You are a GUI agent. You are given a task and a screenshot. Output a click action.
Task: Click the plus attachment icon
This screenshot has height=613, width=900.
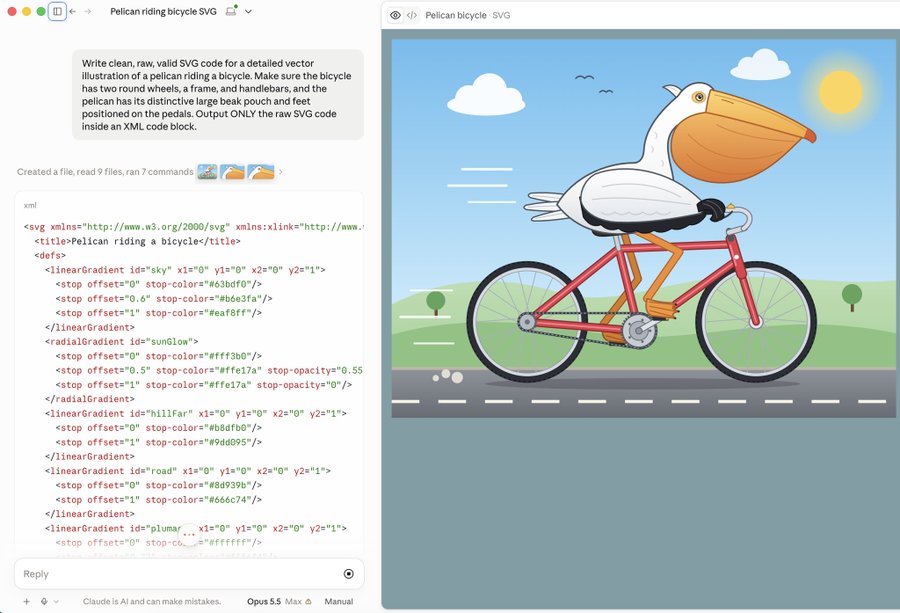tap(26, 602)
